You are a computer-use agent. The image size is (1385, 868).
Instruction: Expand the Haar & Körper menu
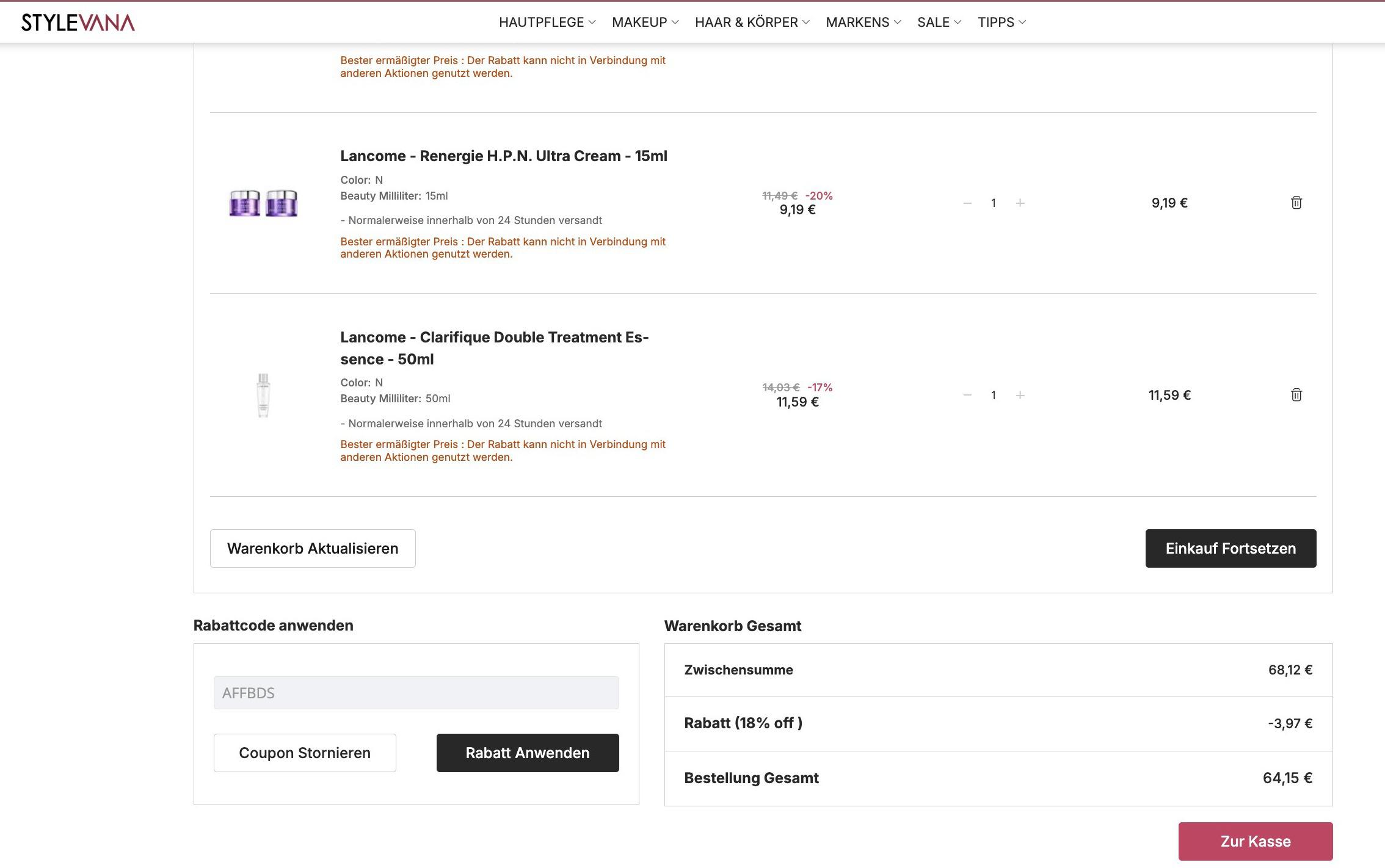tap(752, 23)
